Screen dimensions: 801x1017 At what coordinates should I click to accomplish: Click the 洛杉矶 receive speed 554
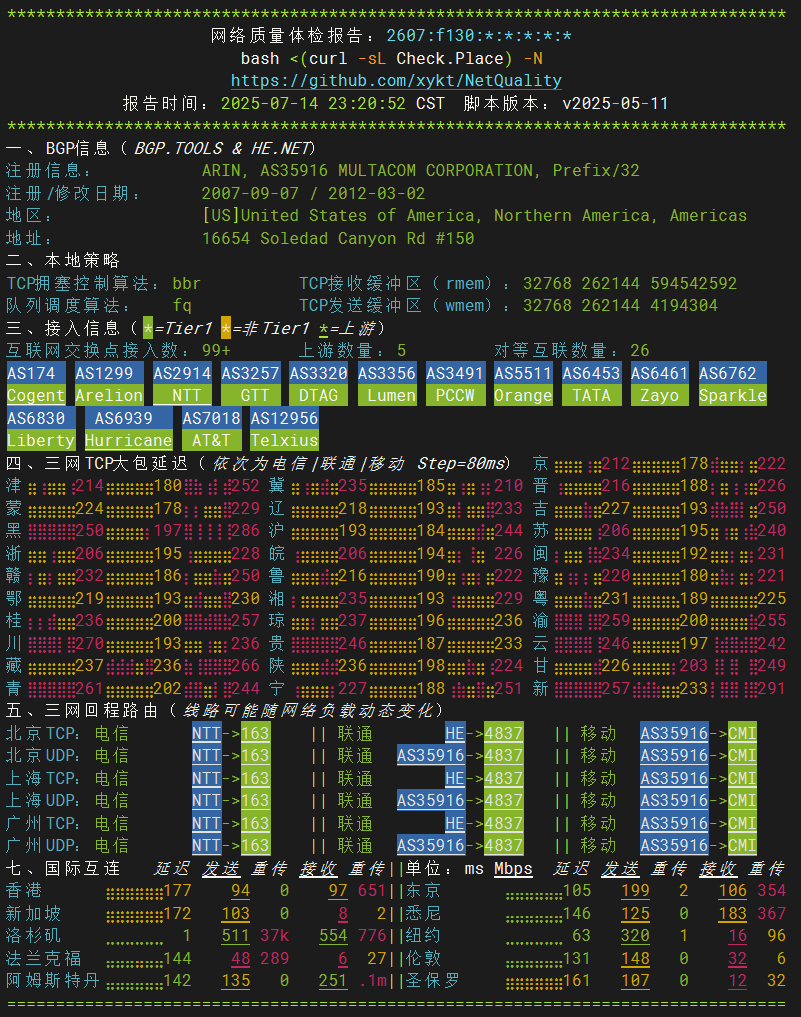(333, 936)
